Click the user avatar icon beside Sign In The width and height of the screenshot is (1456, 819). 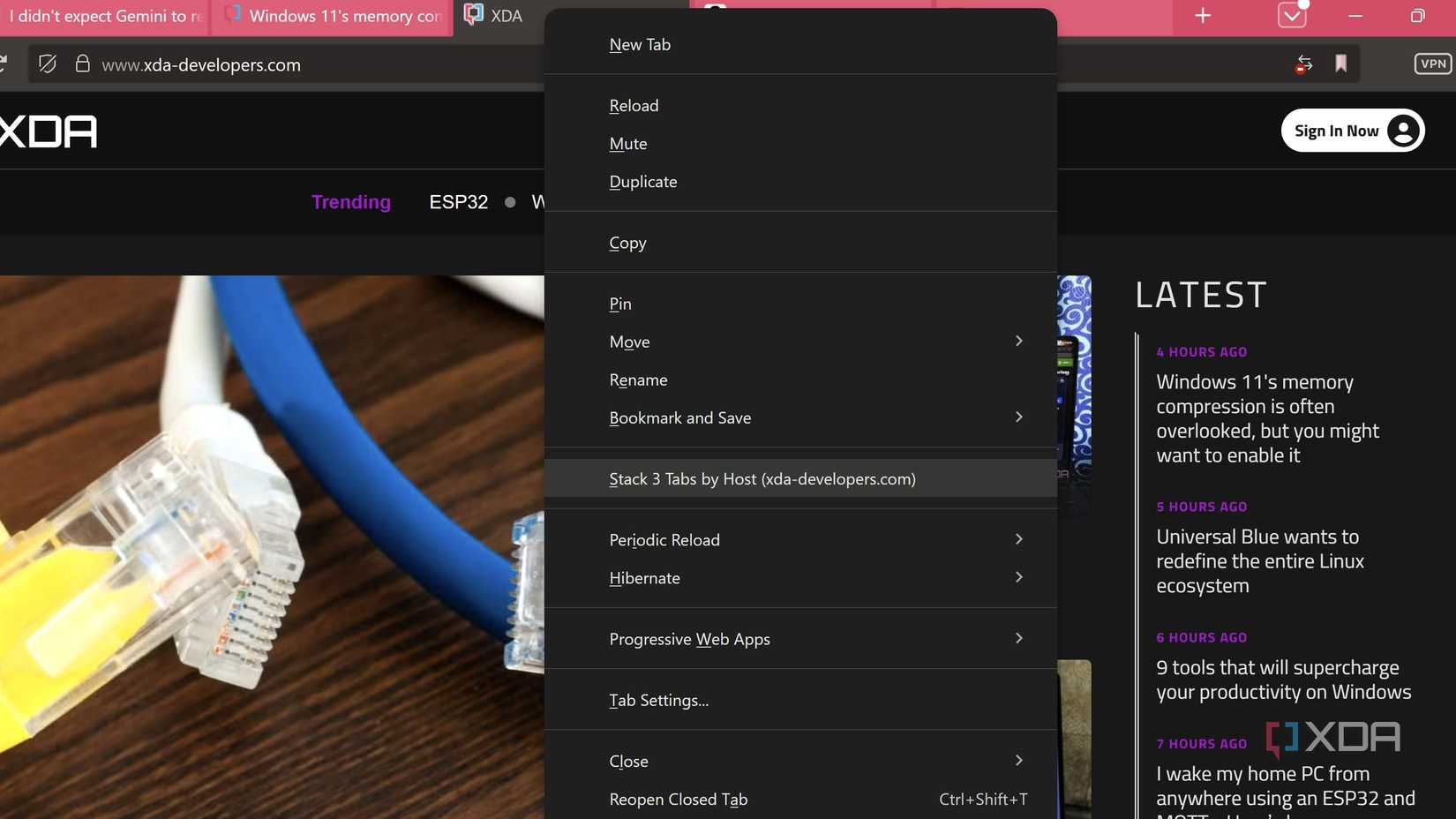tap(1402, 131)
